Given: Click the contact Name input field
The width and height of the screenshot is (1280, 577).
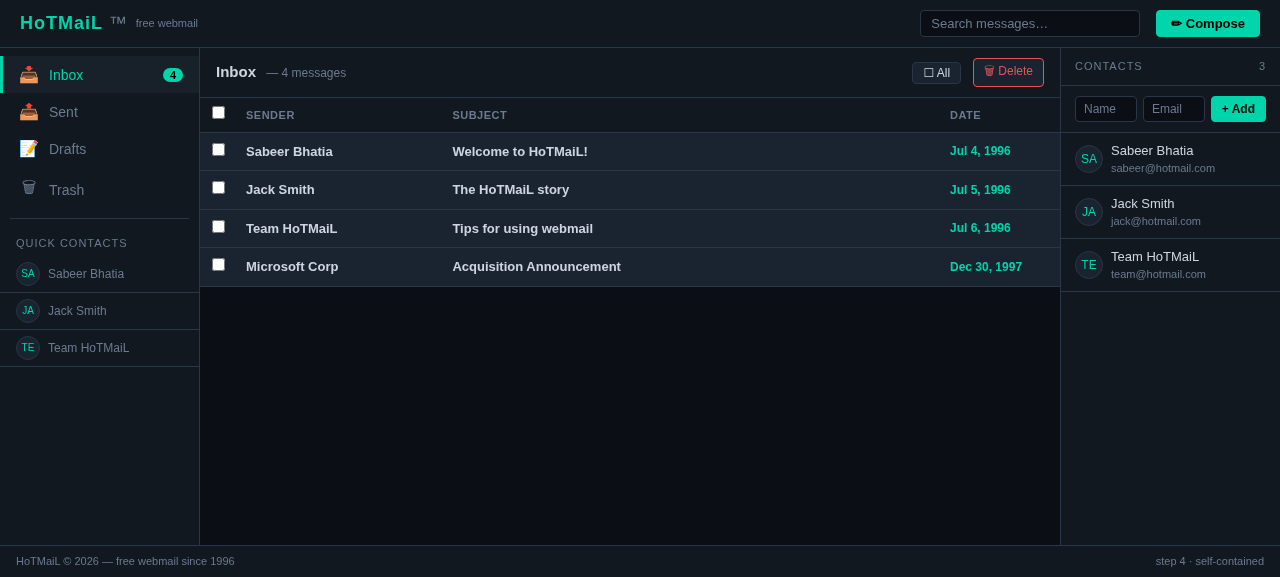Looking at the screenshot, I should 1106,109.
